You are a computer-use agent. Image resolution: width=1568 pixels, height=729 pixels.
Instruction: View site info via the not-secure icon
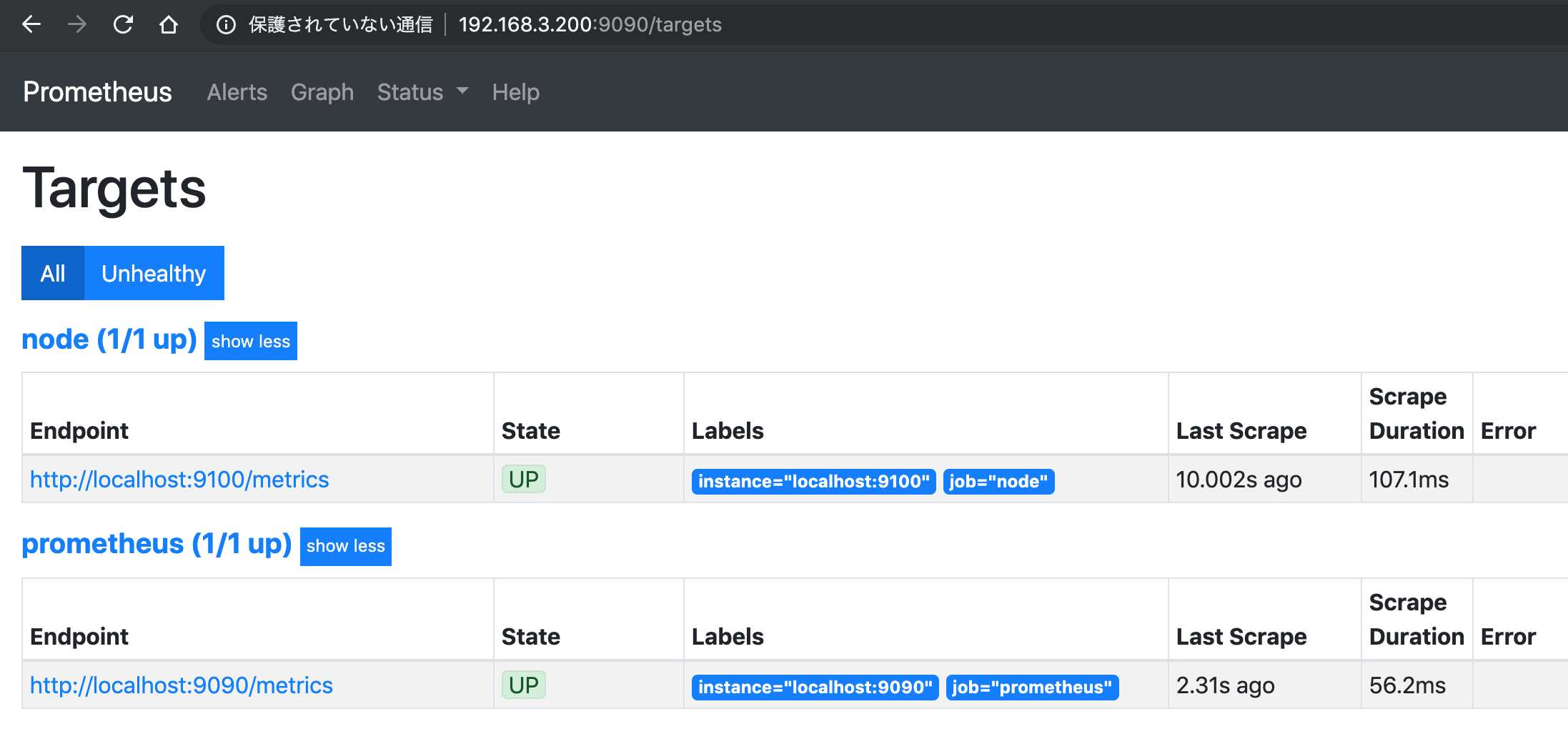(226, 25)
